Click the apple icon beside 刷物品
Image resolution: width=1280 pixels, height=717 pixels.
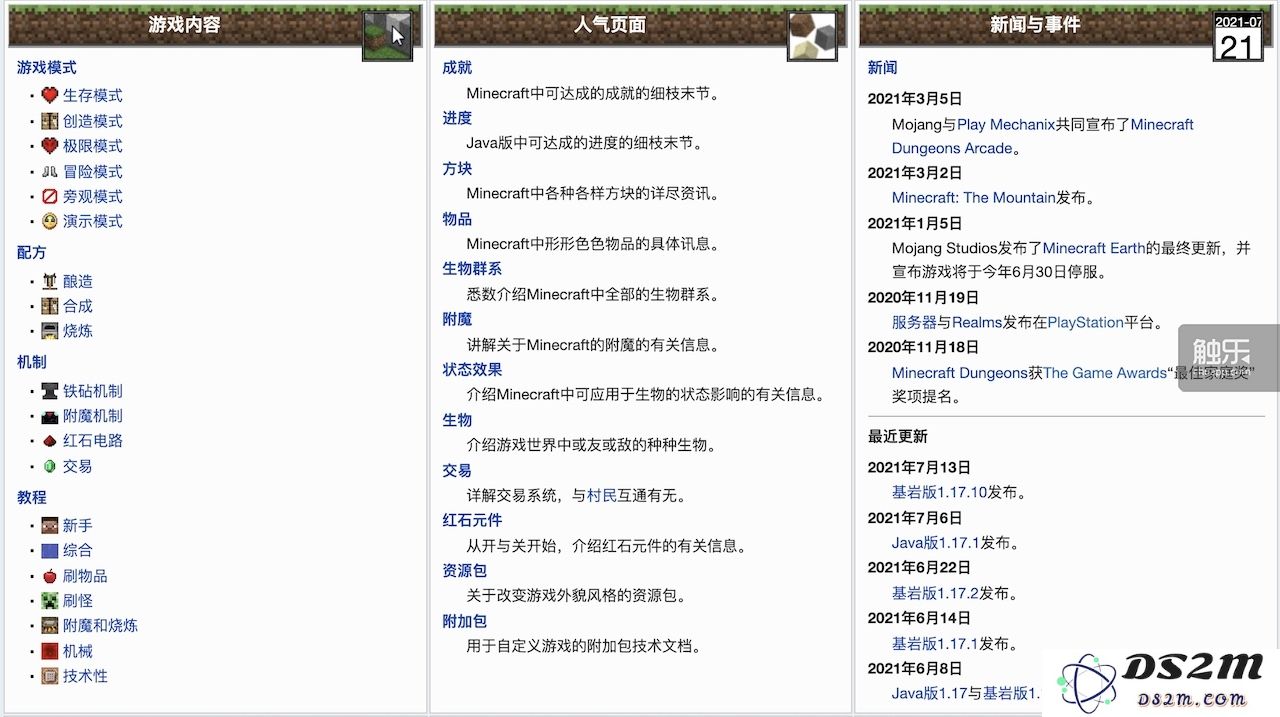[50, 576]
